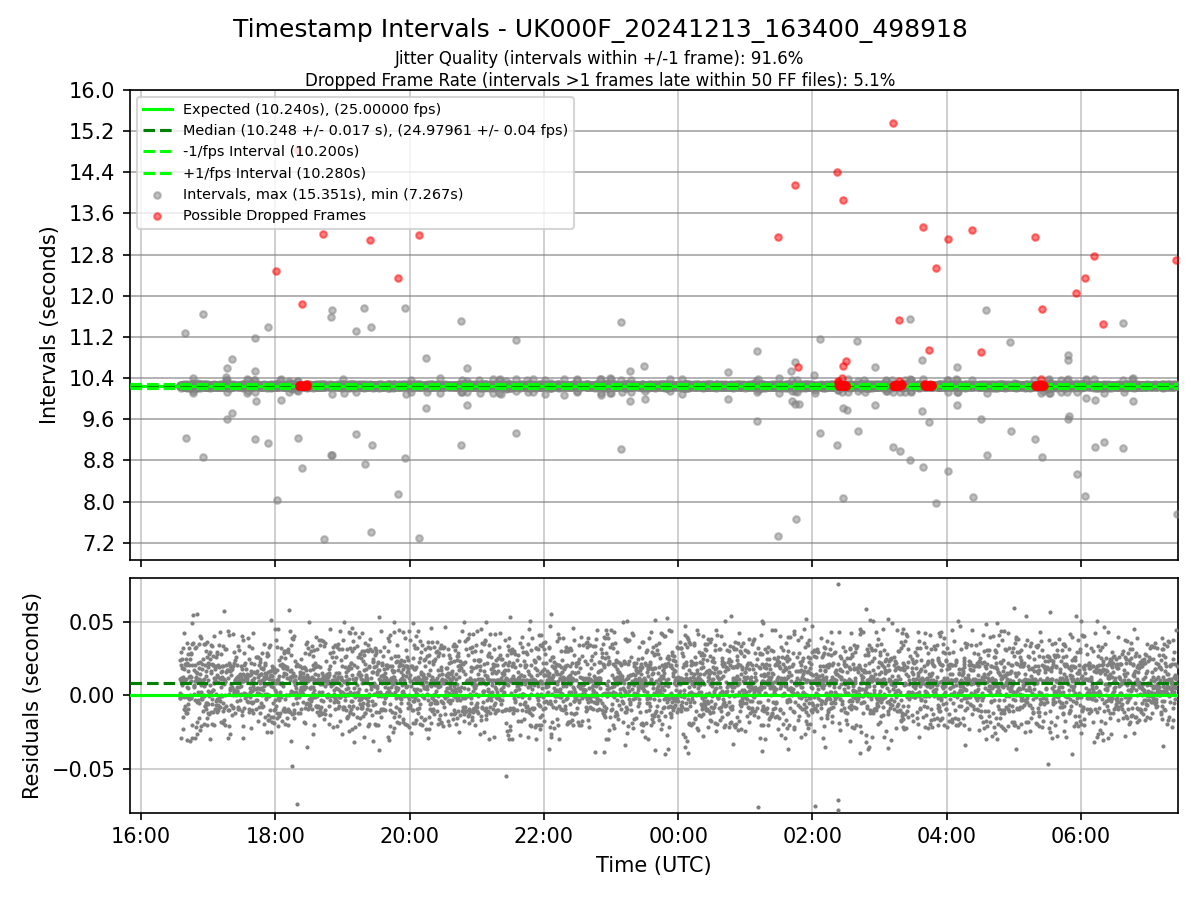Click the '04:00' x-axis tick label
The width and height of the screenshot is (1200, 900).
tap(947, 836)
